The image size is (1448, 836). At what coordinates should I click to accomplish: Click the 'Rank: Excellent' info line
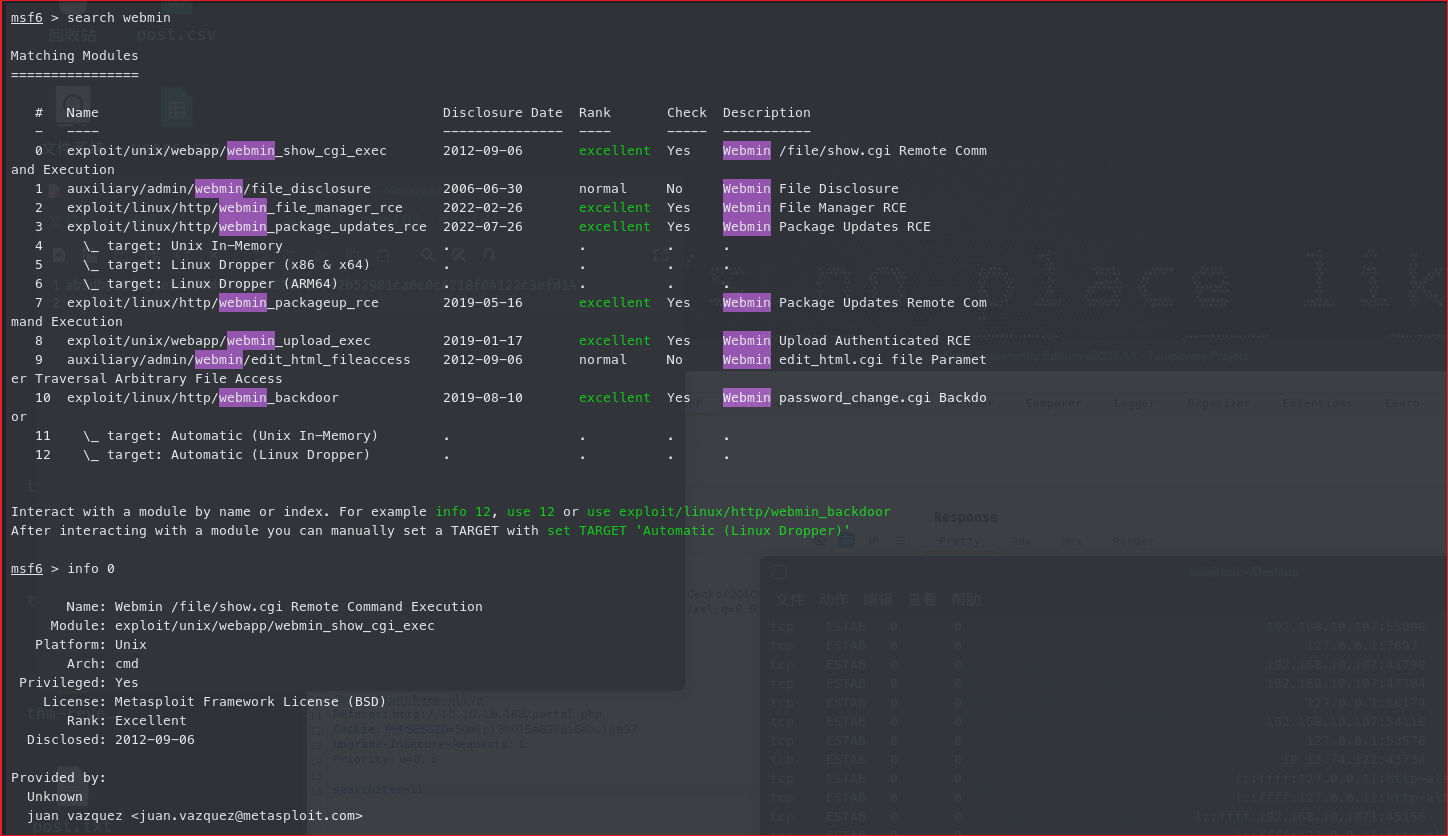pyautogui.click(x=127, y=720)
